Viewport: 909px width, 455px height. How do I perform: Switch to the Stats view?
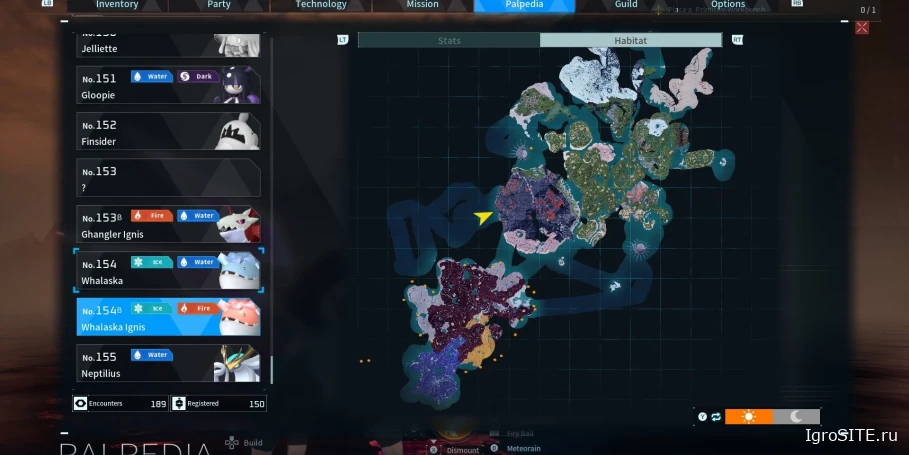pyautogui.click(x=449, y=41)
